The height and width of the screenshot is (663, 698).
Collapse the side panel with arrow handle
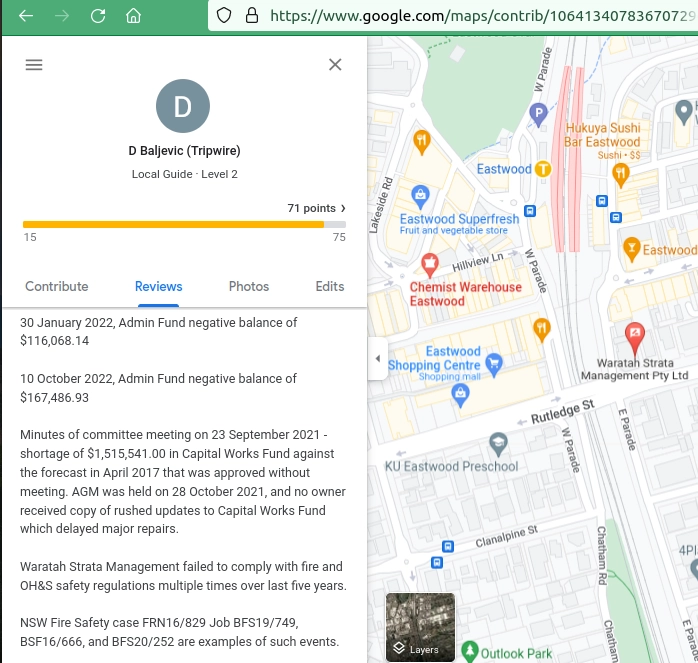377,358
